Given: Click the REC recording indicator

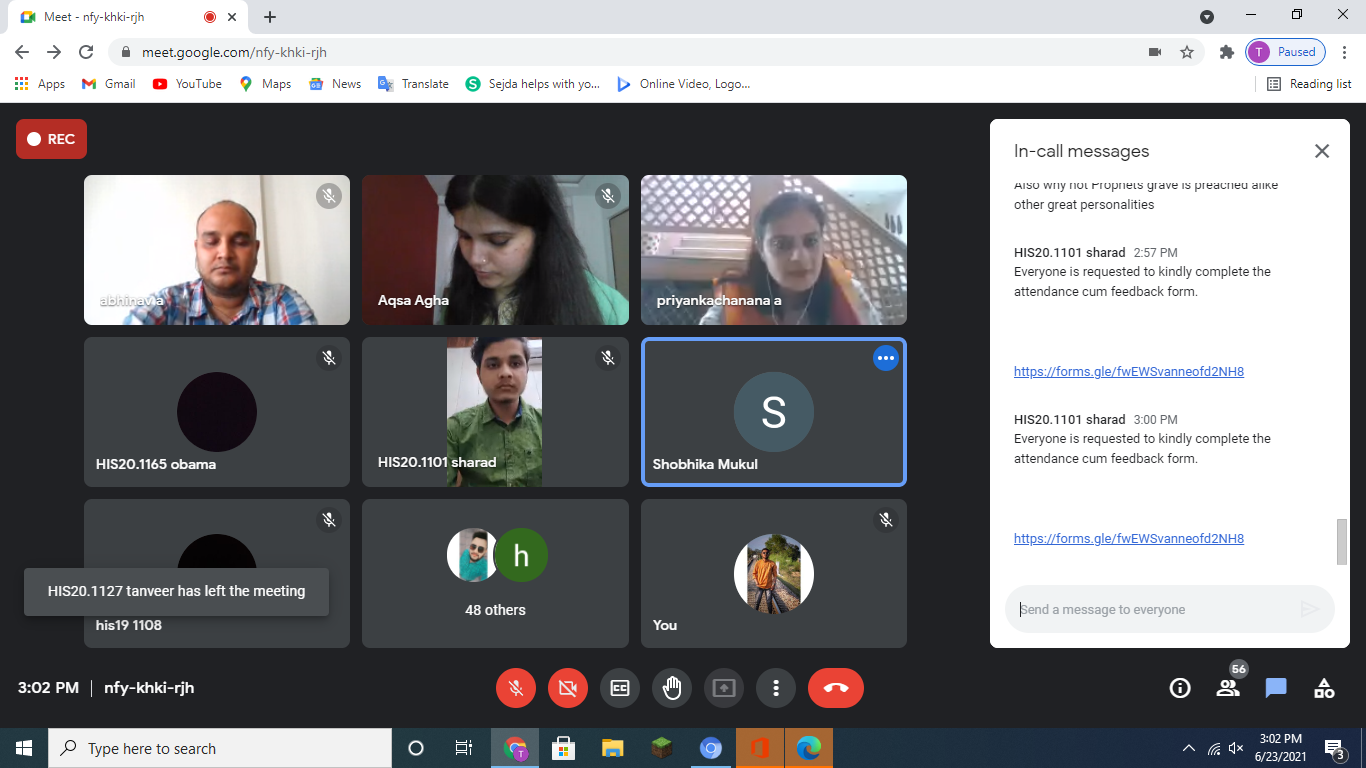Looking at the screenshot, I should 51,139.
